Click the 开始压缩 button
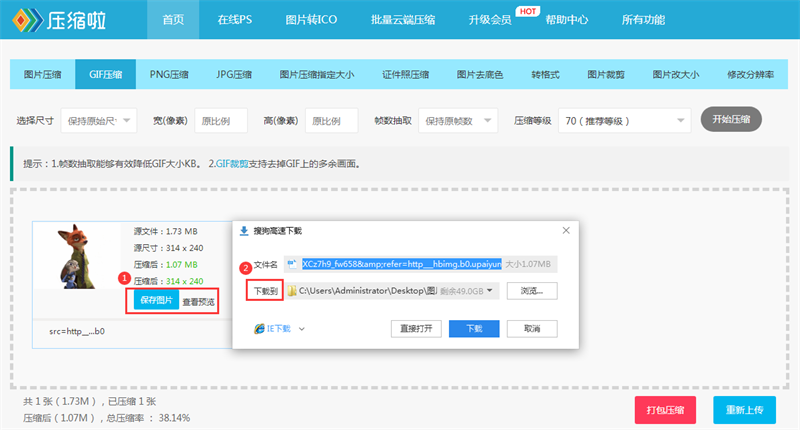Image resolution: width=800 pixels, height=430 pixels. pos(731,119)
